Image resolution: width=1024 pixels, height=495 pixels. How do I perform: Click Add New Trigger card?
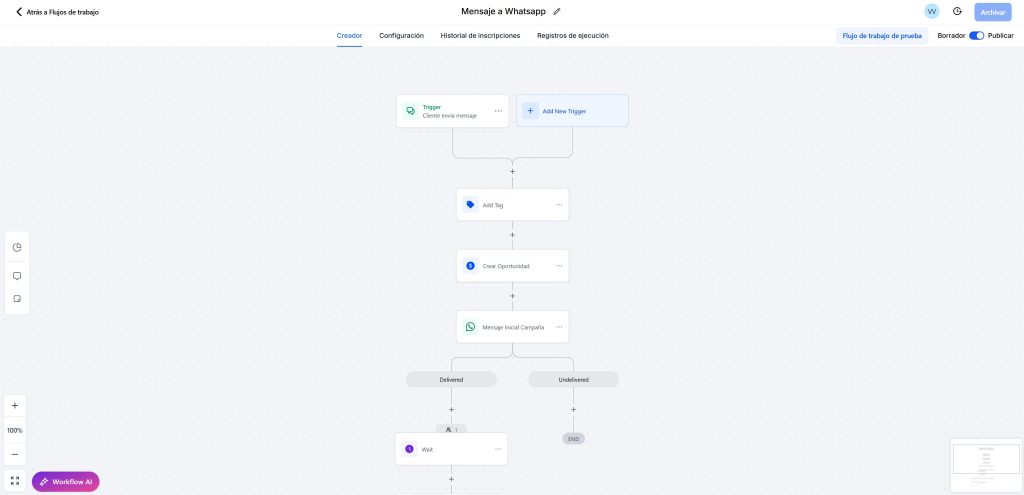(573, 111)
